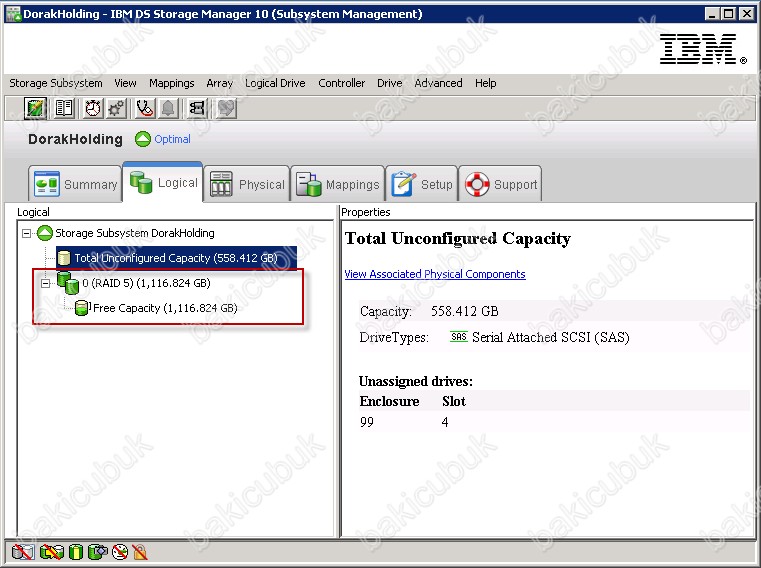Open the Drive menu
This screenshot has height=568, width=761.
point(390,83)
